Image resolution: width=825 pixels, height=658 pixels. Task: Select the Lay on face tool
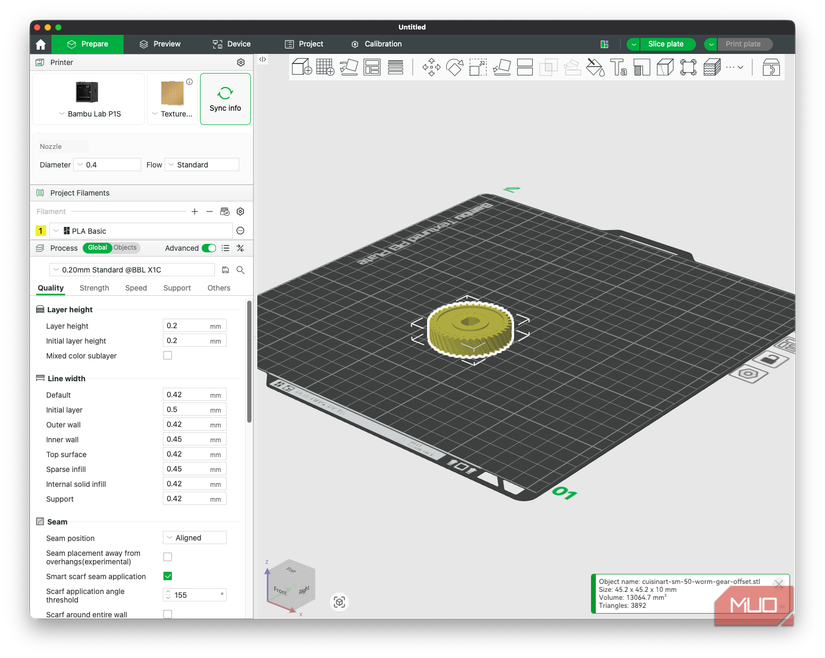(x=501, y=67)
